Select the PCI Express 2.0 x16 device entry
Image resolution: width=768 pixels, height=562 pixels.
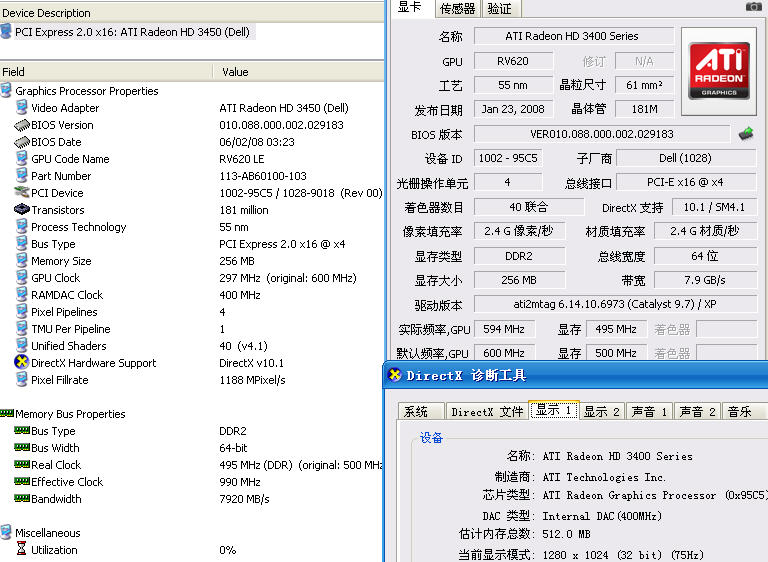(132, 32)
